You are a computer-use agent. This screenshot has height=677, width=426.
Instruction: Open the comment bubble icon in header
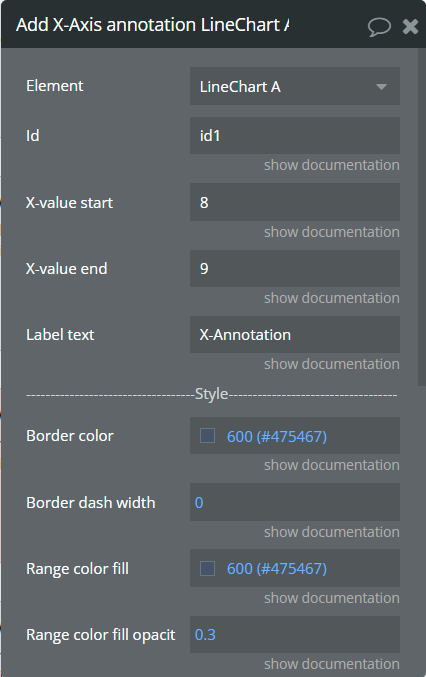tap(379, 27)
